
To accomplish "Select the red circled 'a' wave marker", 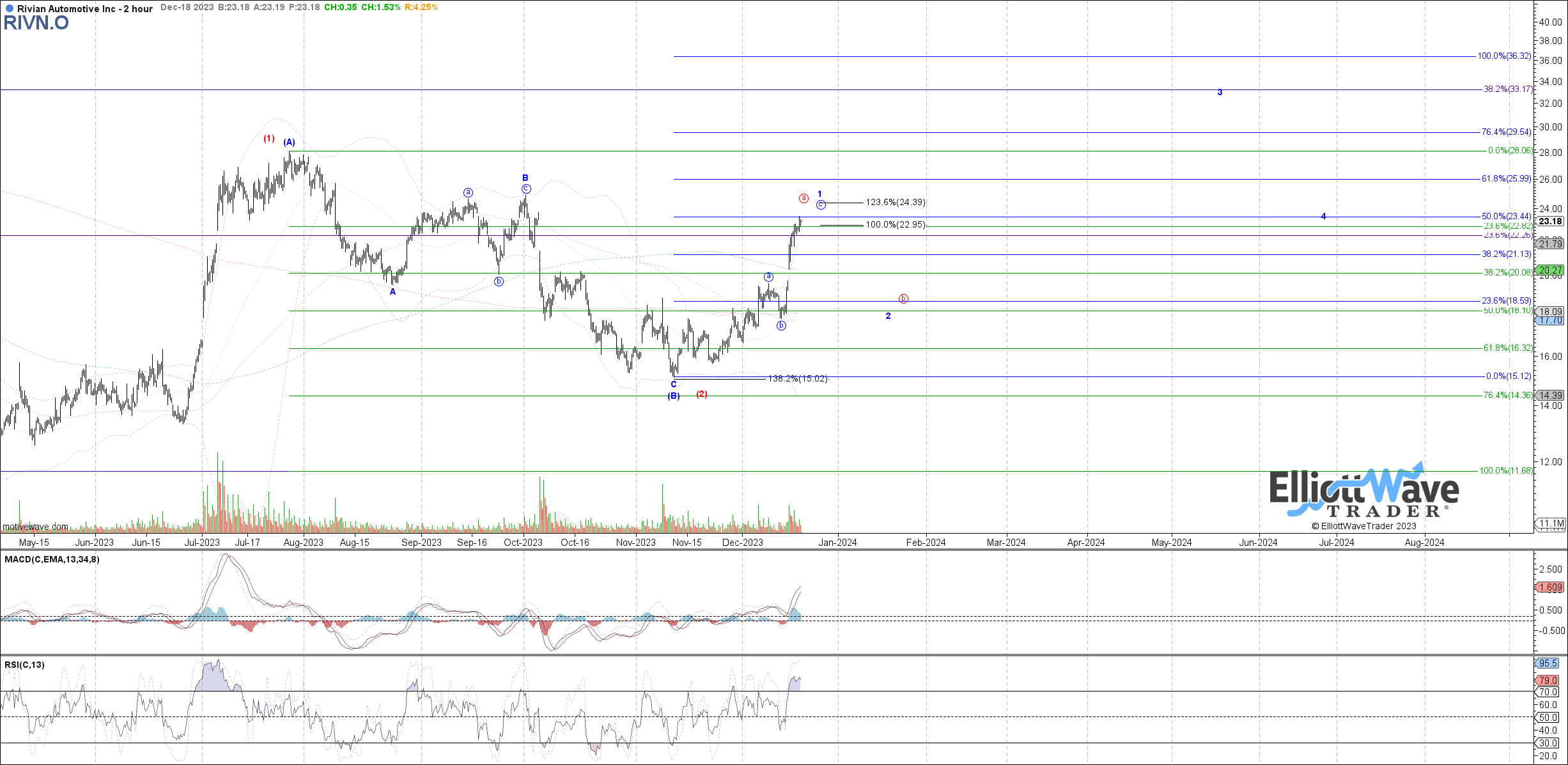I will 803,198.
